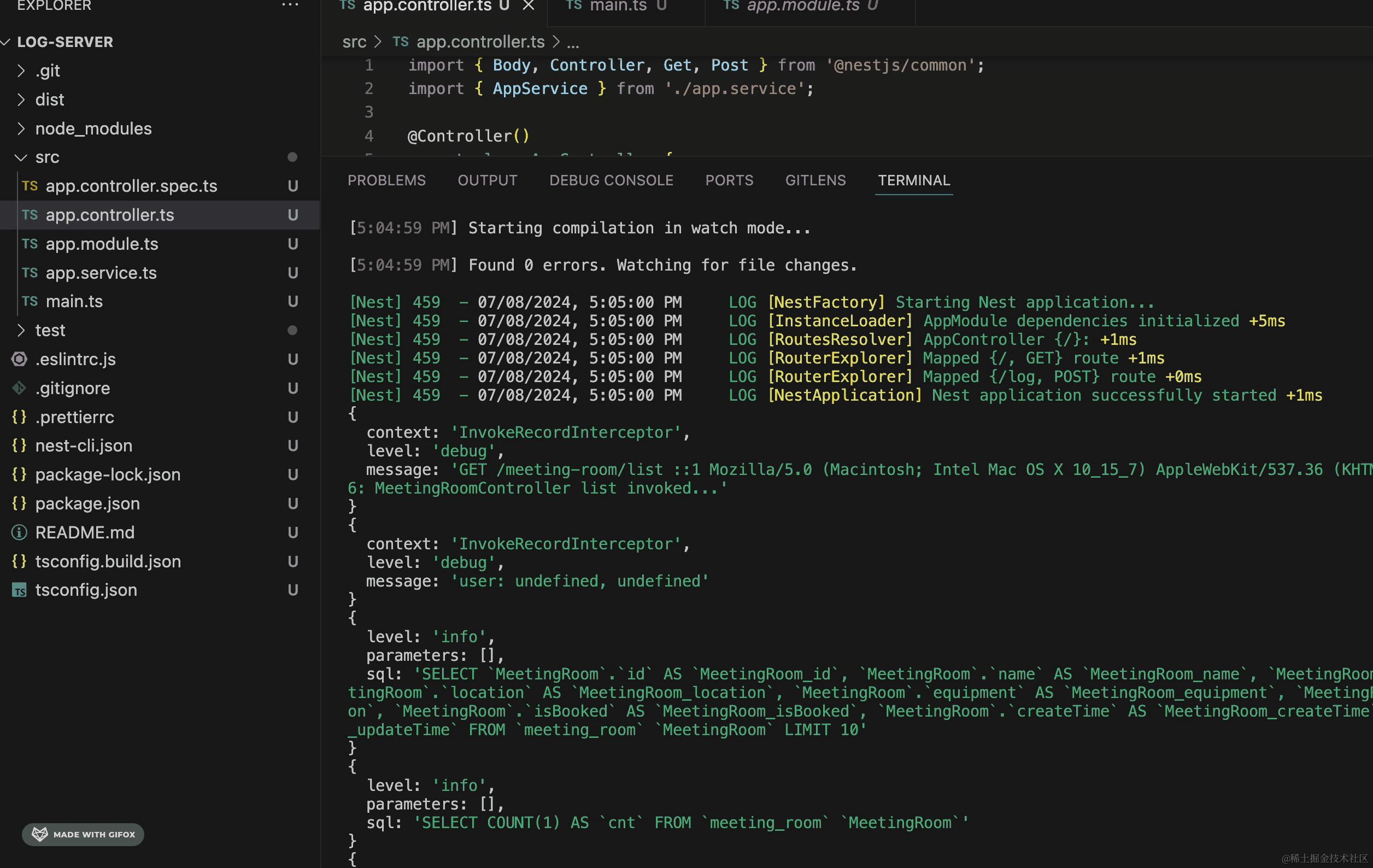Open the PROBLEMS panel tab
Screen dimensions: 1373x868
pyautogui.click(x=386, y=180)
